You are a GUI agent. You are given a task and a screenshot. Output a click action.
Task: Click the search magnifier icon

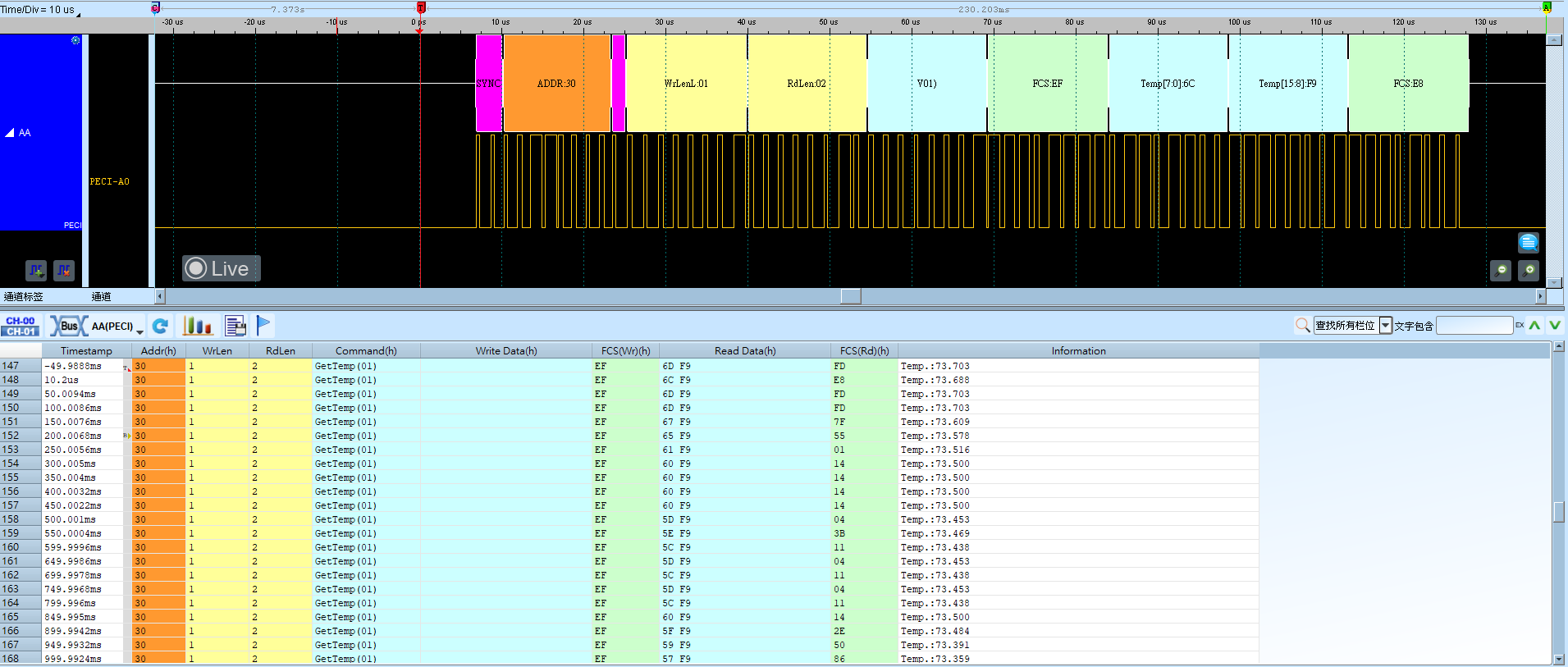1302,326
